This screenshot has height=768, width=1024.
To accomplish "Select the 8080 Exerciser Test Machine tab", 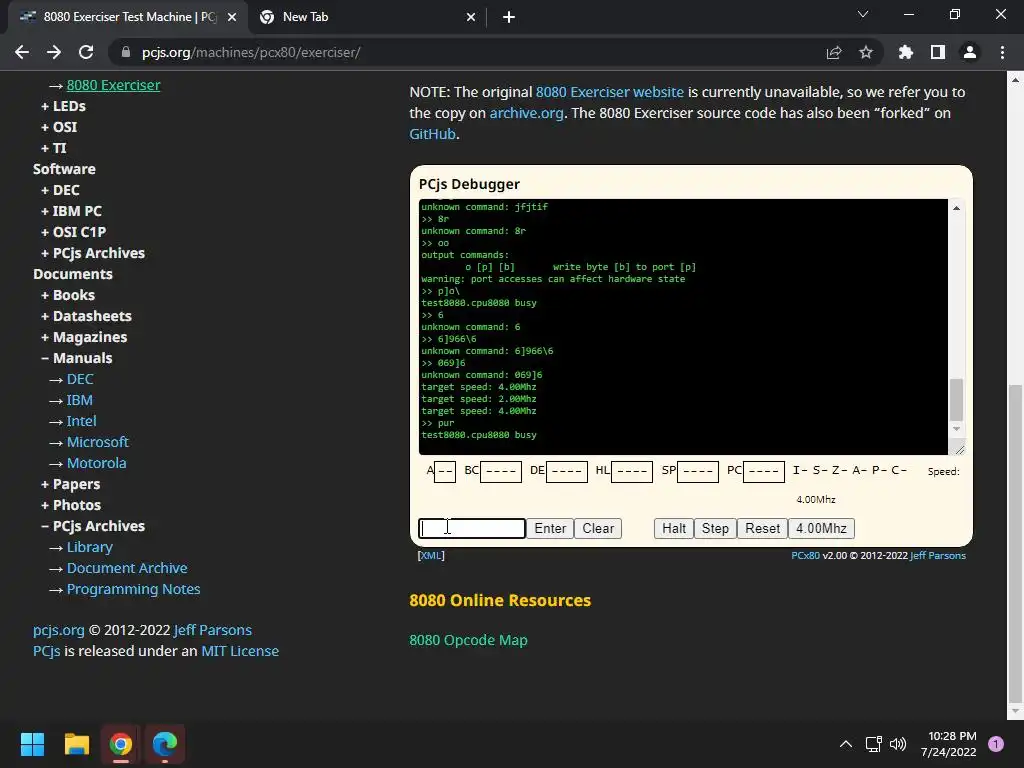I will 129,17.
